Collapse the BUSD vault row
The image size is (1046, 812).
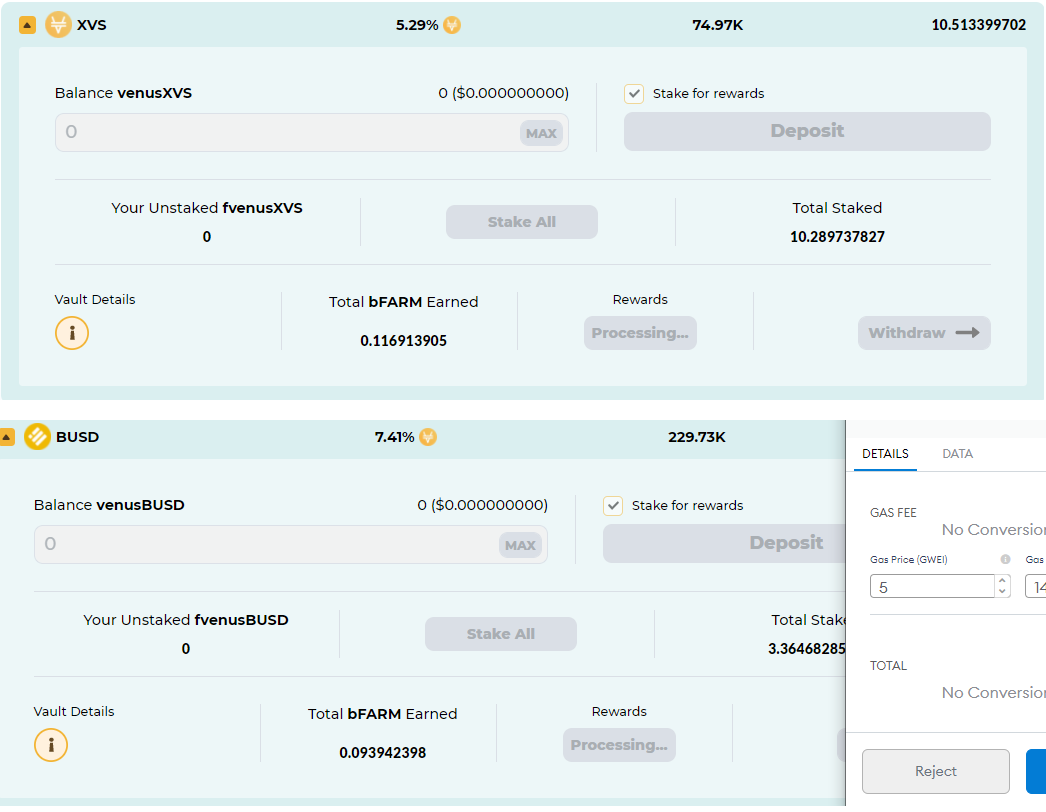click(7, 437)
